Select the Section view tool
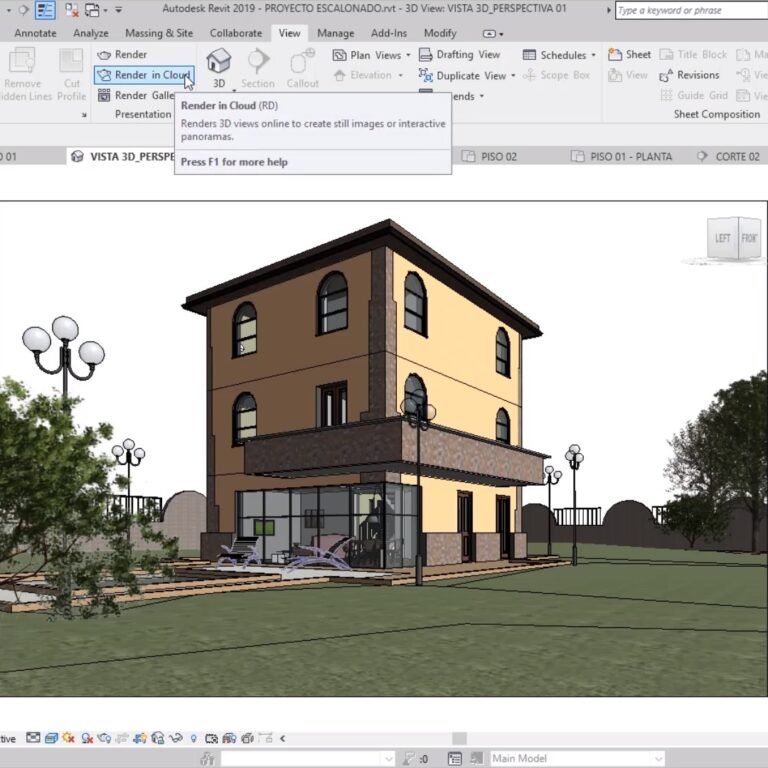Image resolution: width=768 pixels, height=768 pixels. (258, 66)
